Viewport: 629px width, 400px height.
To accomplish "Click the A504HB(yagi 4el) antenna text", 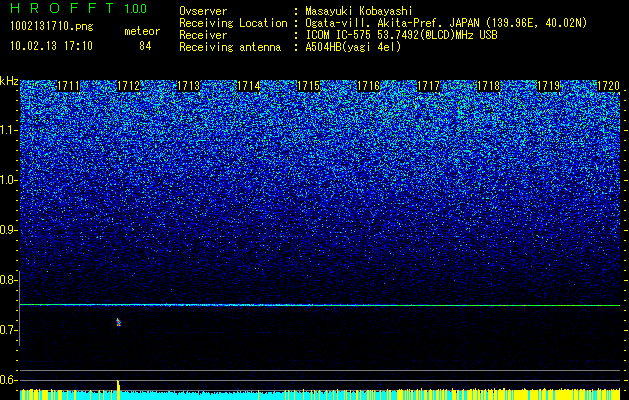I will tap(353, 47).
